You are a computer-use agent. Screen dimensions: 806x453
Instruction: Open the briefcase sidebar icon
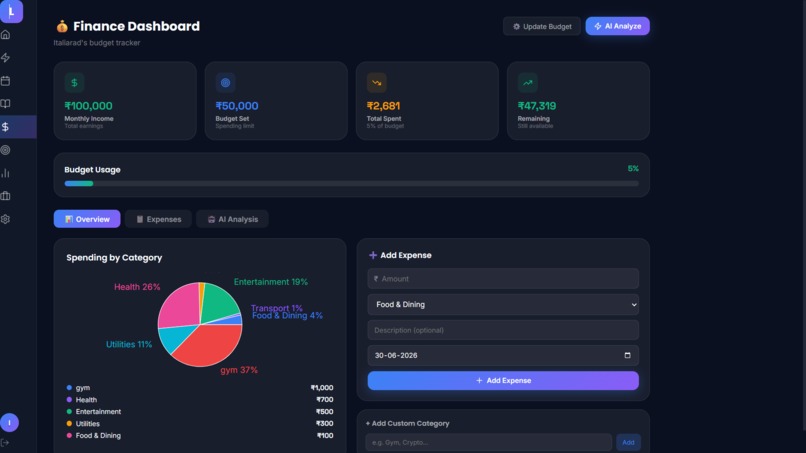pyautogui.click(x=6, y=196)
